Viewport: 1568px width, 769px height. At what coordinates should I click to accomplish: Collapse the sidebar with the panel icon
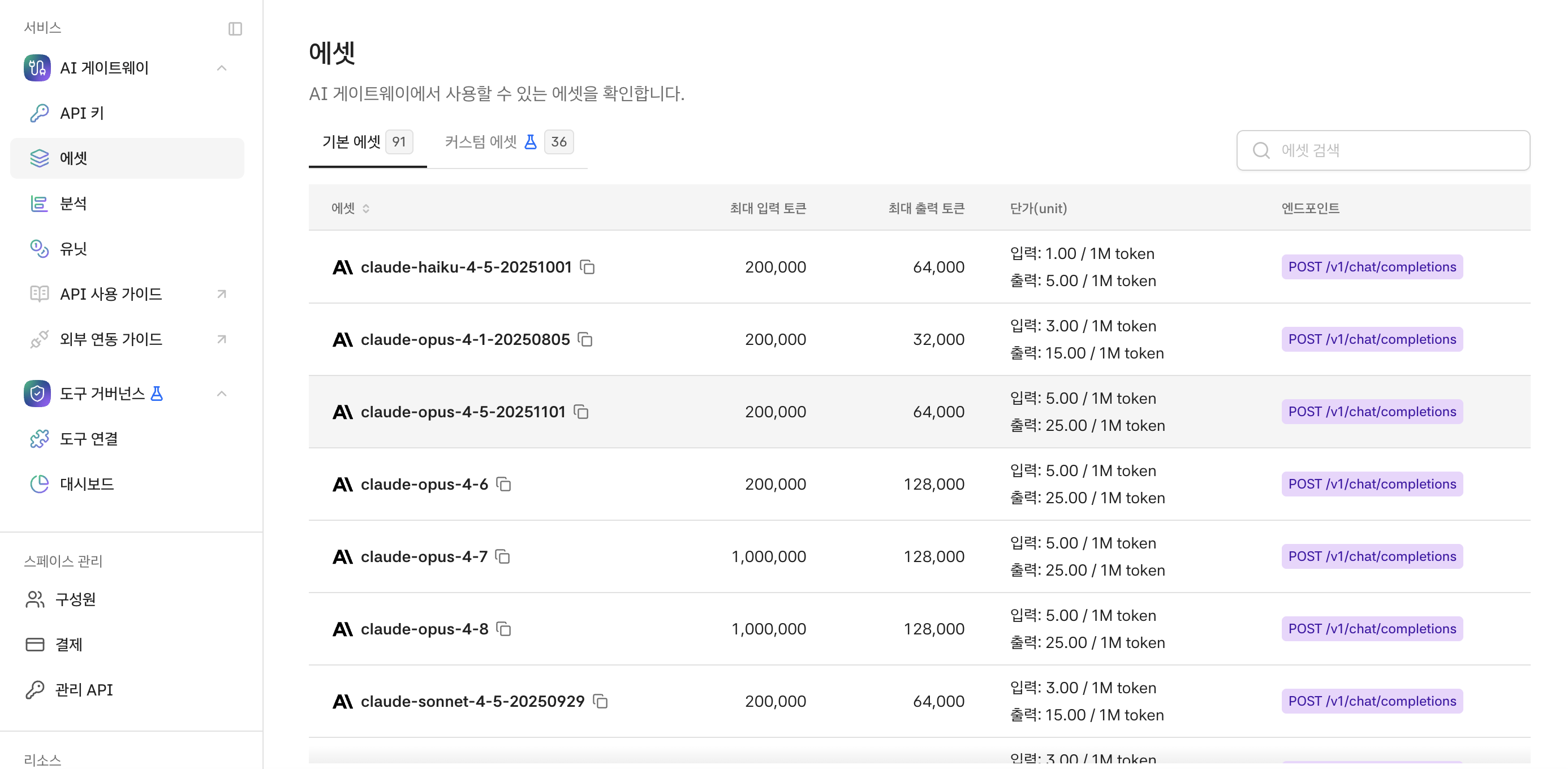pyautogui.click(x=235, y=29)
